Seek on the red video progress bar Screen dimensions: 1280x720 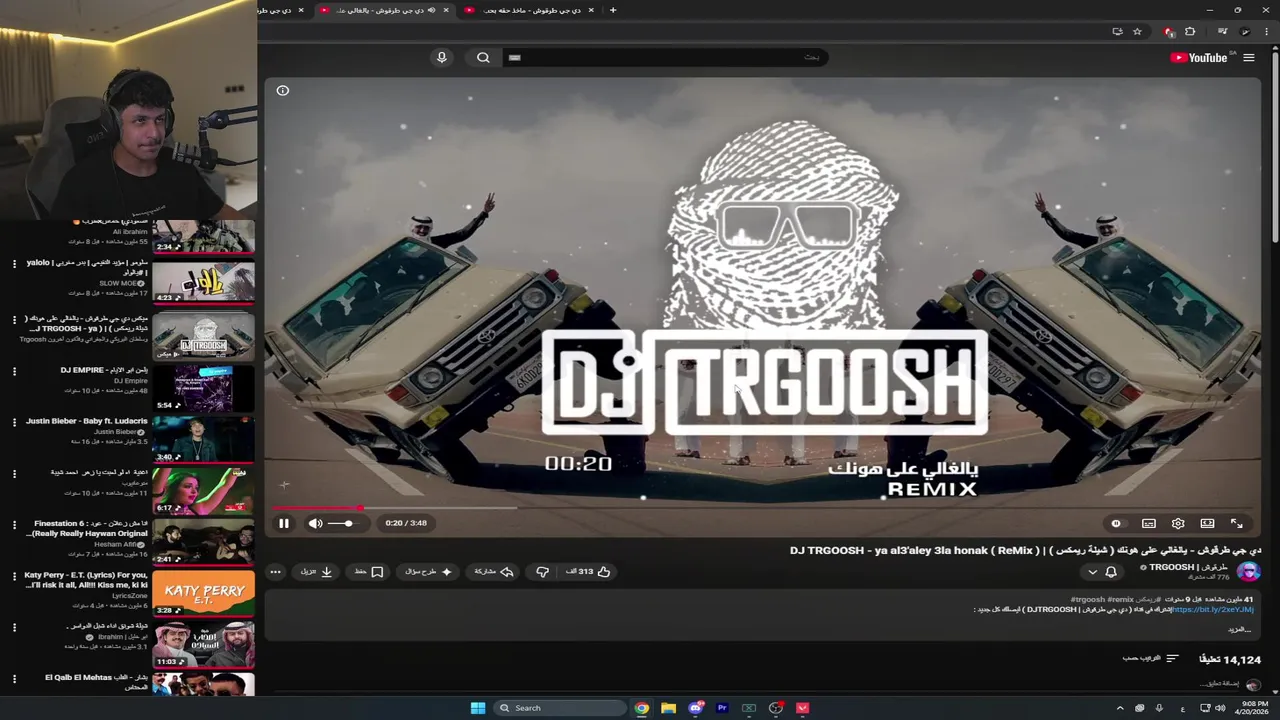[762, 508]
